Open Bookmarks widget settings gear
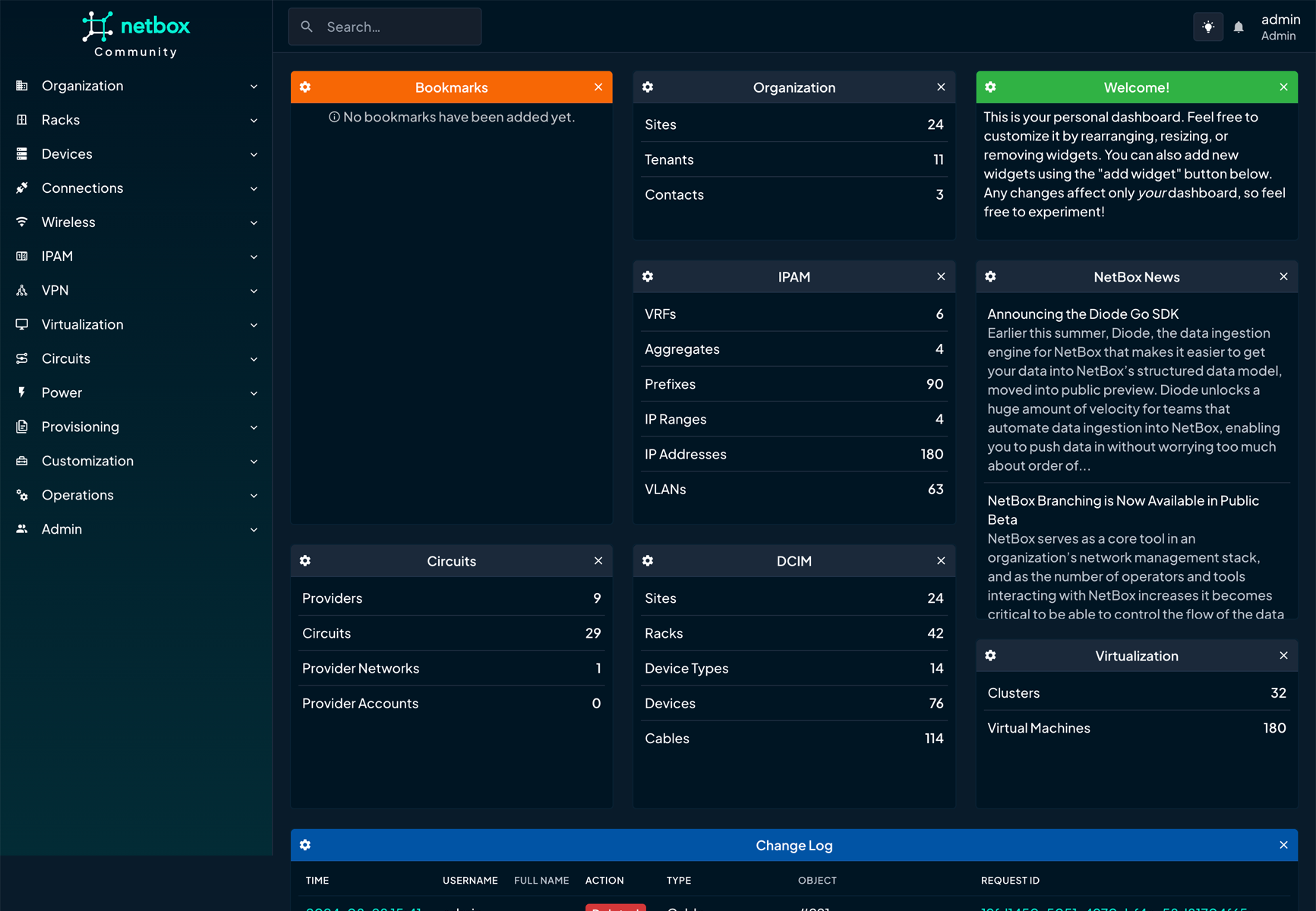 coord(305,87)
